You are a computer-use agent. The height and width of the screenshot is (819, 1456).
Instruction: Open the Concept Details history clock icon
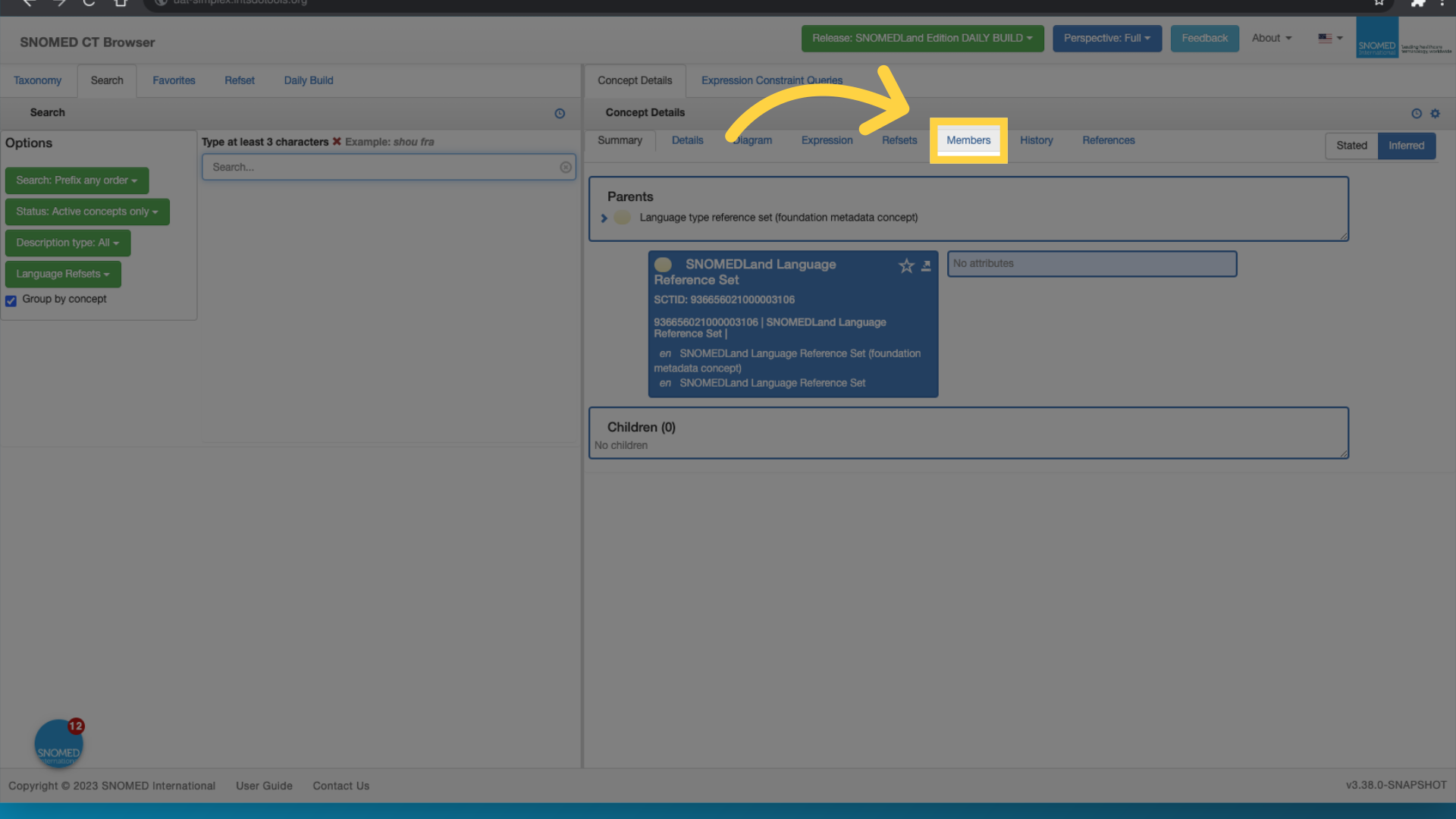(x=1416, y=113)
